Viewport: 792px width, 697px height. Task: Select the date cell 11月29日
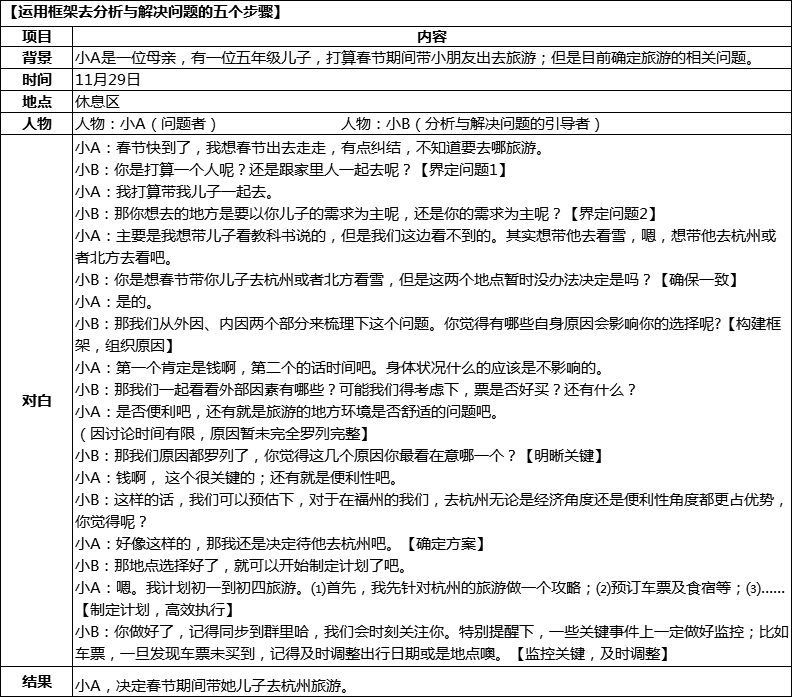pyautogui.click(x=108, y=78)
